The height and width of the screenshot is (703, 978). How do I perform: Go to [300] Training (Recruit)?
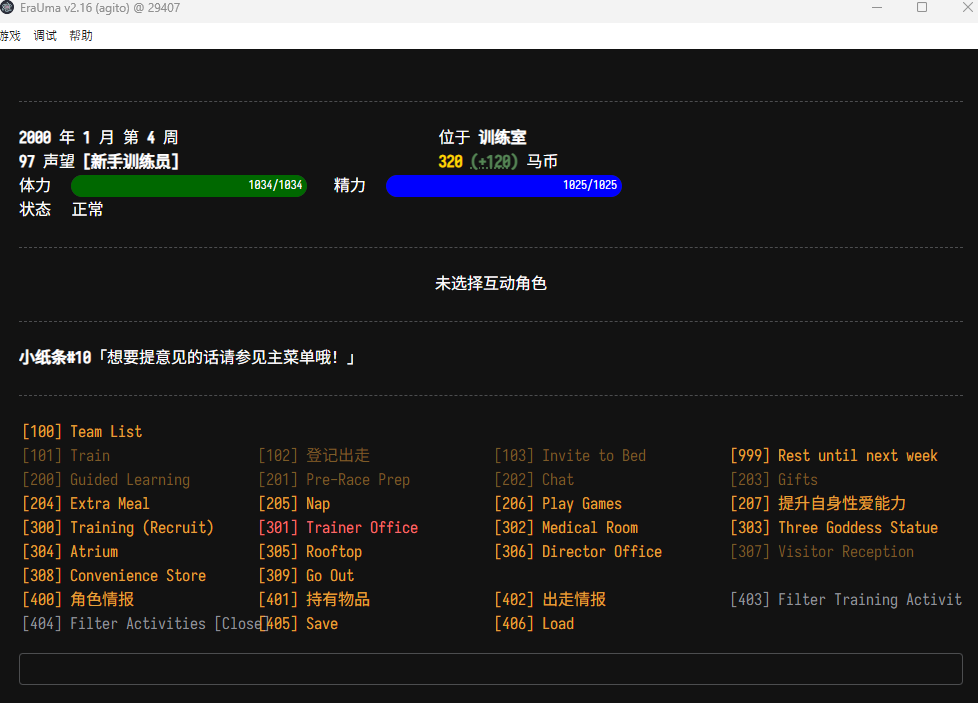118,528
